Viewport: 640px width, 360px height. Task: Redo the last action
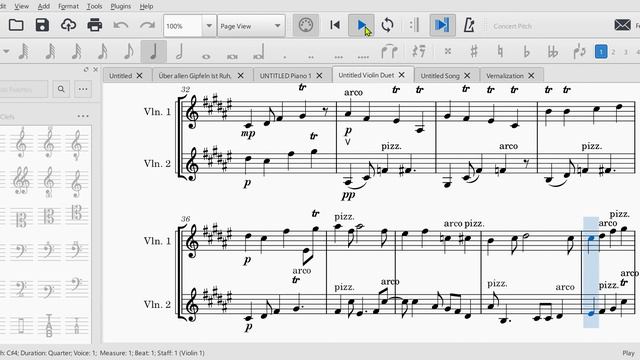147,25
